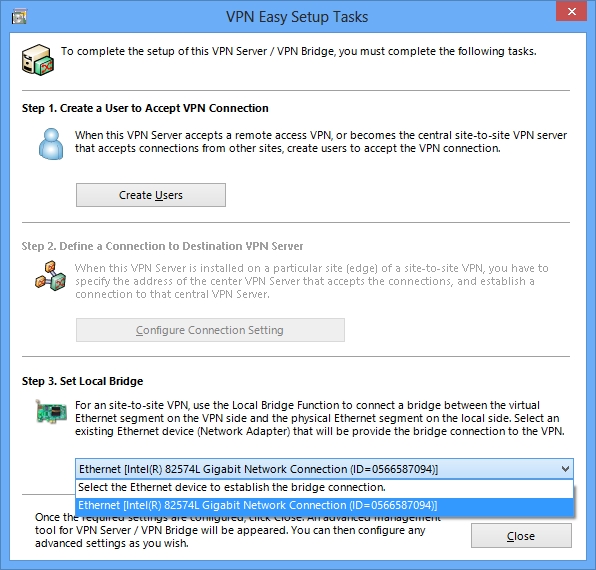Screen dimensions: 596x570
Task: Click the blue user avatar icon
Action: click(x=51, y=144)
